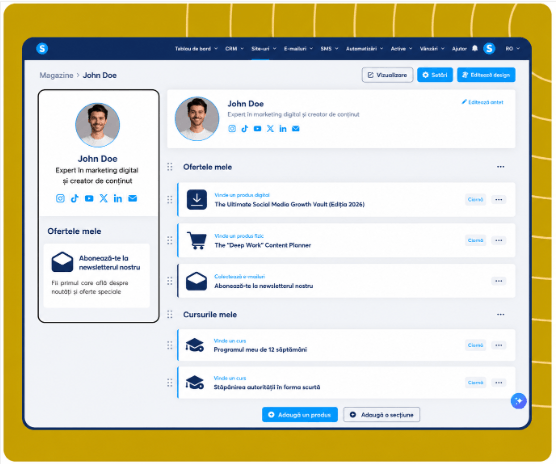Click 'Colectează e-mailuri' label
Viewport: 556px width, 464px height.
[239, 276]
